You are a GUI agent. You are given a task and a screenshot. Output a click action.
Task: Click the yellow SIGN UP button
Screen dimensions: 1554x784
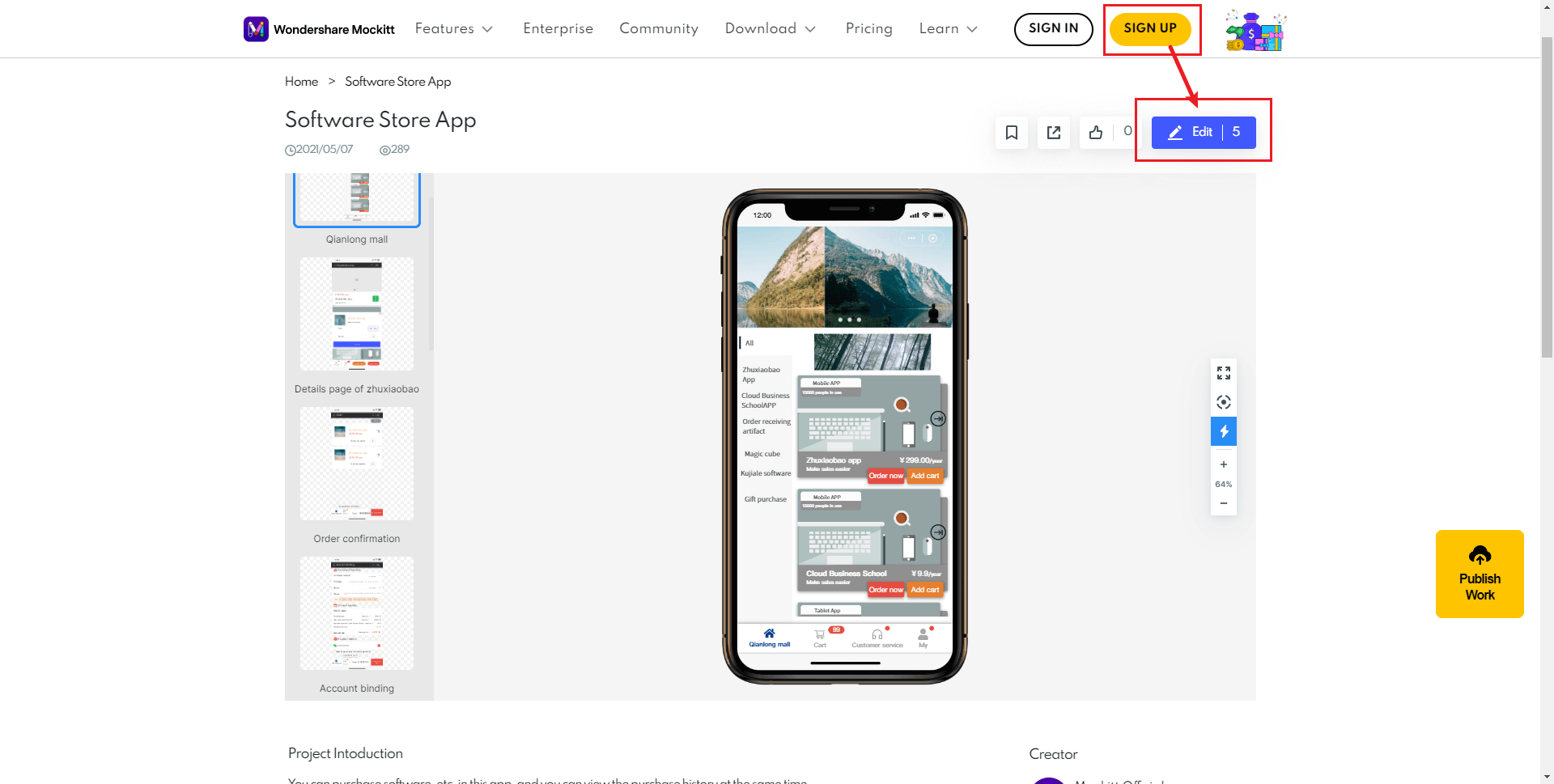(x=1150, y=29)
